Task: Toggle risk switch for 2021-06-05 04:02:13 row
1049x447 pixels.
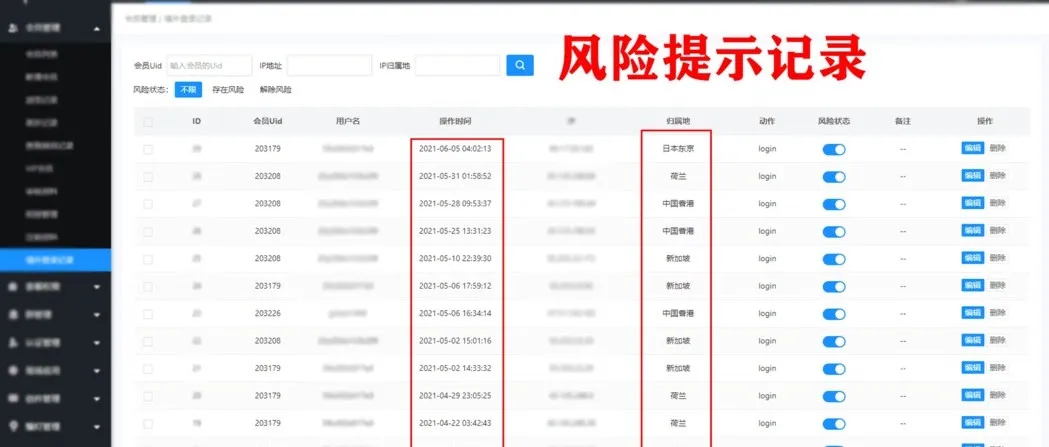Action: click(834, 149)
